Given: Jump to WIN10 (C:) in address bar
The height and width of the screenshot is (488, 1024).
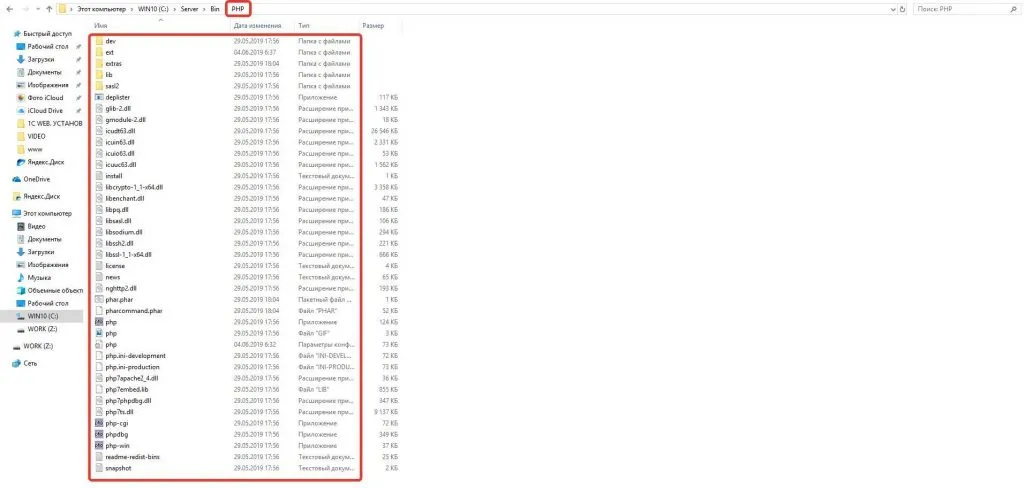Looking at the screenshot, I should [x=152, y=9].
